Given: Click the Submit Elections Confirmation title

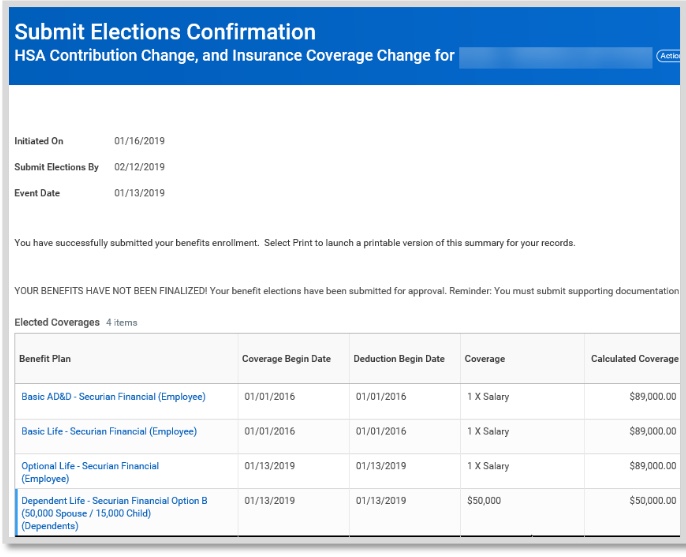Looking at the screenshot, I should click(165, 32).
